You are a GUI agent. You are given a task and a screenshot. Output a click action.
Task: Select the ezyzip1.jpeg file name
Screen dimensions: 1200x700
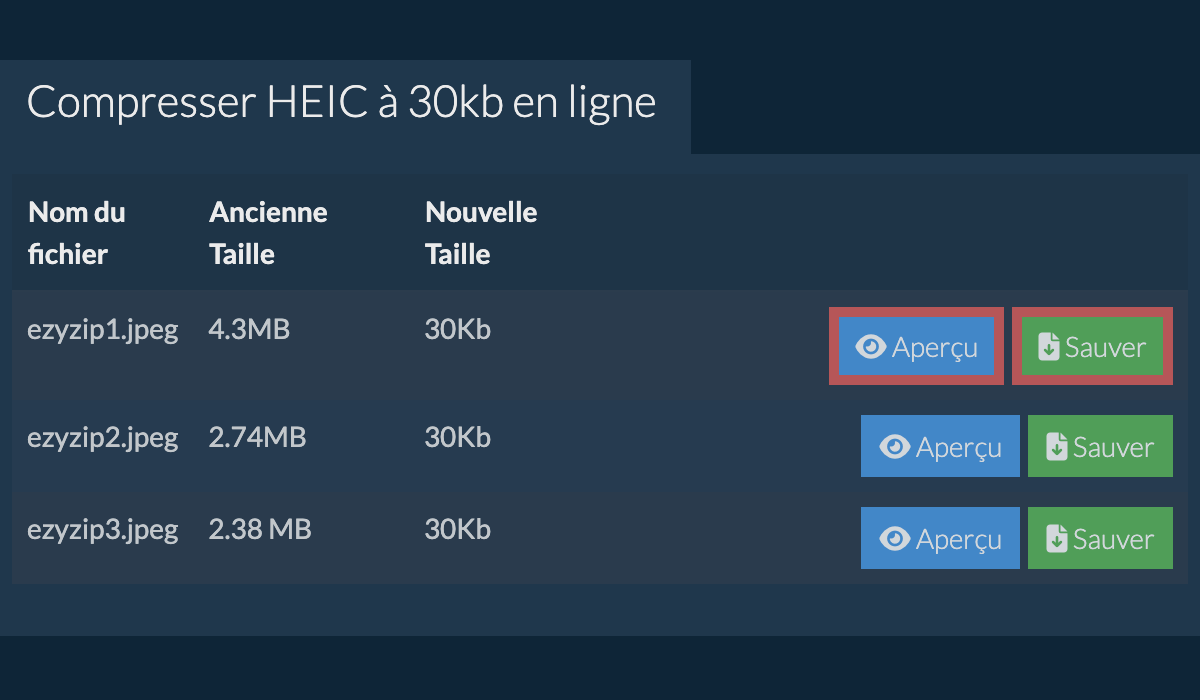102,330
